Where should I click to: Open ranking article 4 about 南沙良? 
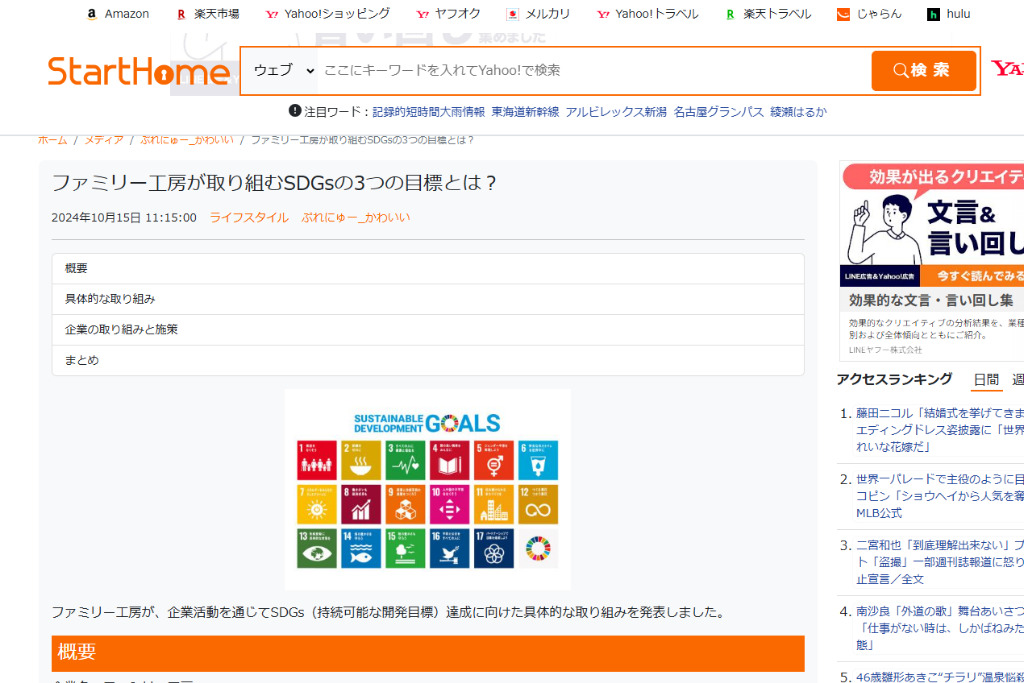tap(940, 628)
